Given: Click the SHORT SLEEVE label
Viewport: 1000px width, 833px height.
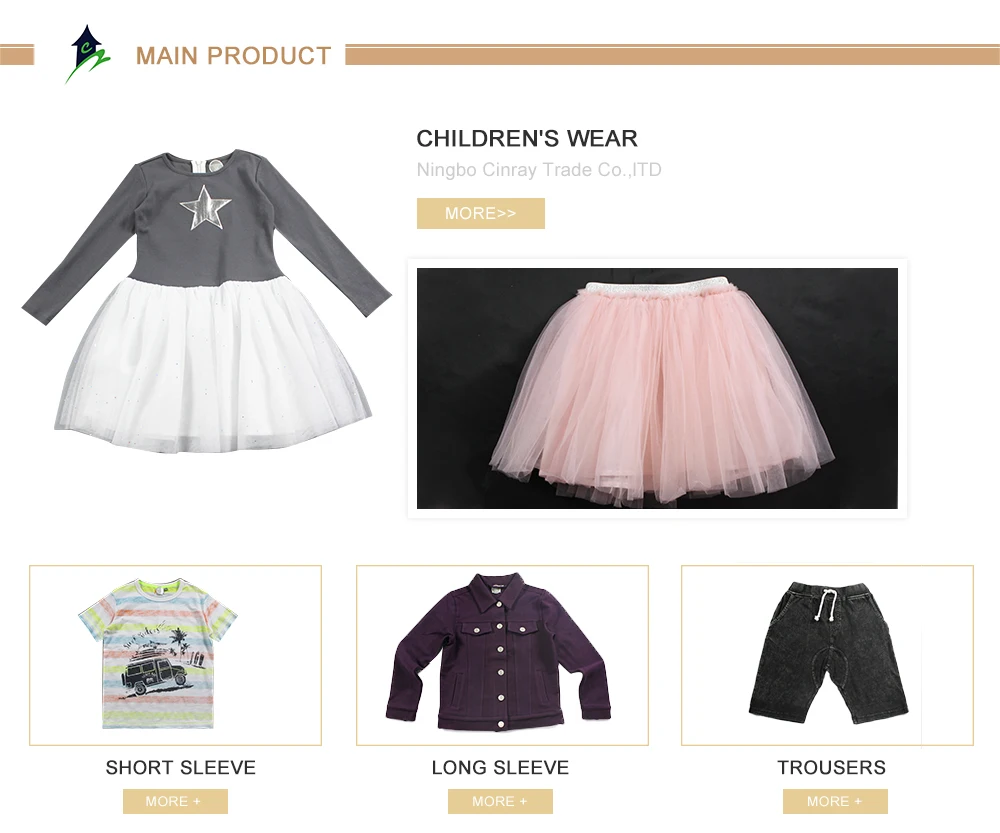Looking at the screenshot, I should [180, 767].
